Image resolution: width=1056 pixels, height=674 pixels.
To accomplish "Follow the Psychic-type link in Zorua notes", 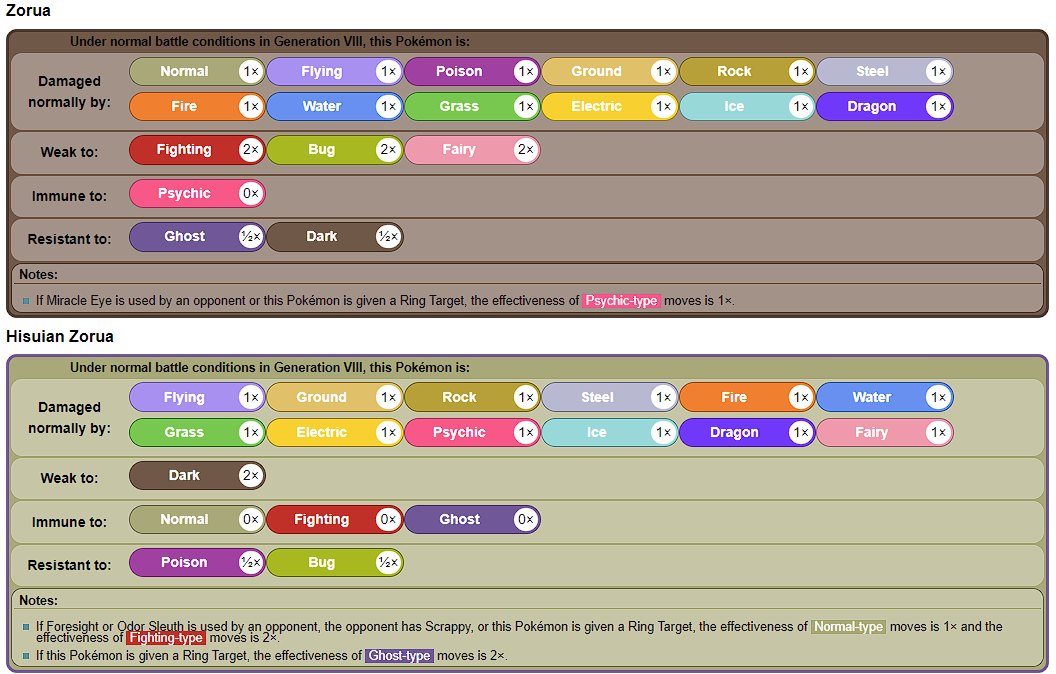I will (621, 301).
